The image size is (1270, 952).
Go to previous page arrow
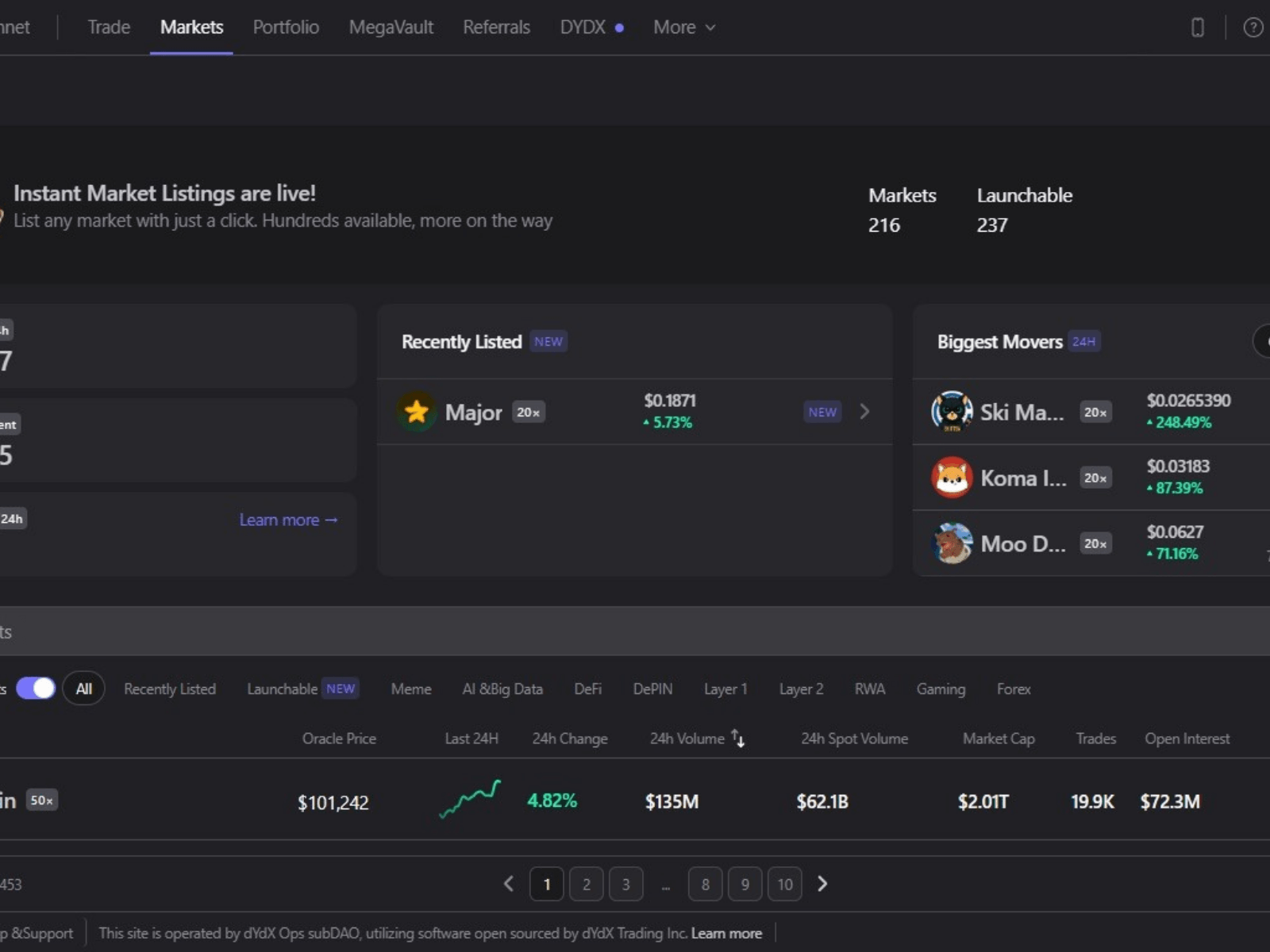tap(509, 884)
